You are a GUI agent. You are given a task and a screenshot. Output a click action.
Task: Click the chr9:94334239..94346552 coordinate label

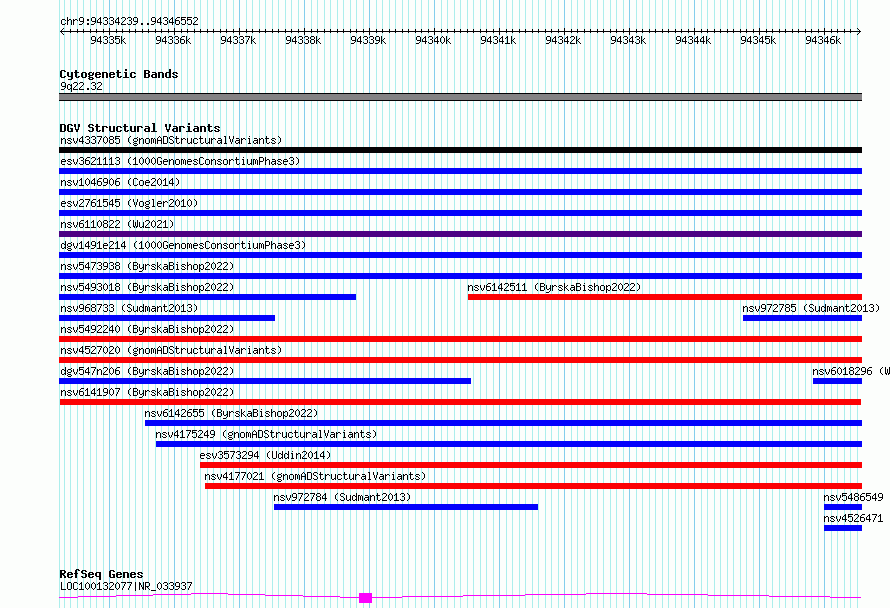click(x=129, y=21)
